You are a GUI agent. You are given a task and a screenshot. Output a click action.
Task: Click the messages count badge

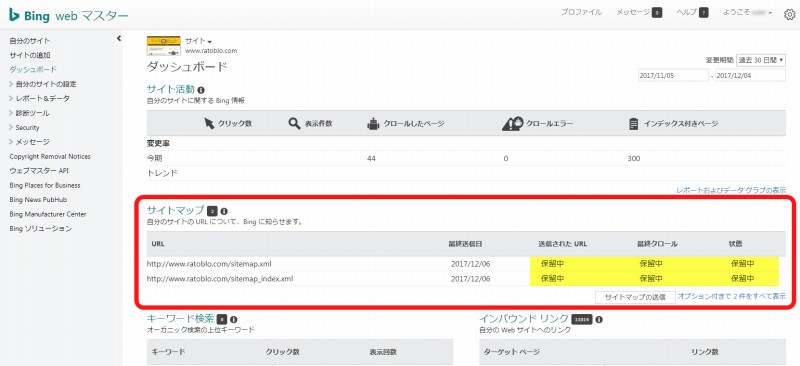click(657, 13)
